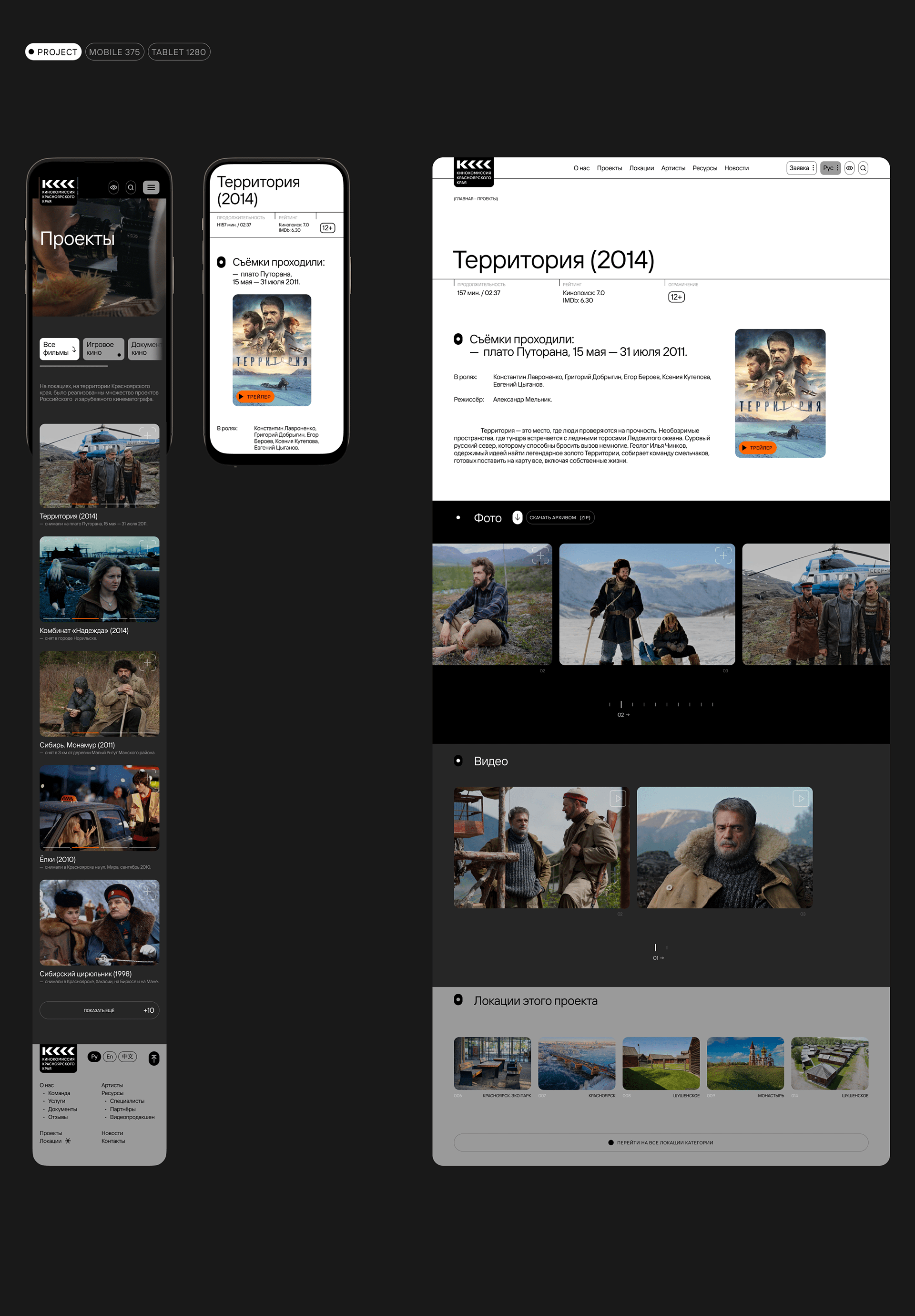This screenshot has height=1316, width=915.
Task: Click the download arrow icon beside Фото
Action: tap(517, 517)
